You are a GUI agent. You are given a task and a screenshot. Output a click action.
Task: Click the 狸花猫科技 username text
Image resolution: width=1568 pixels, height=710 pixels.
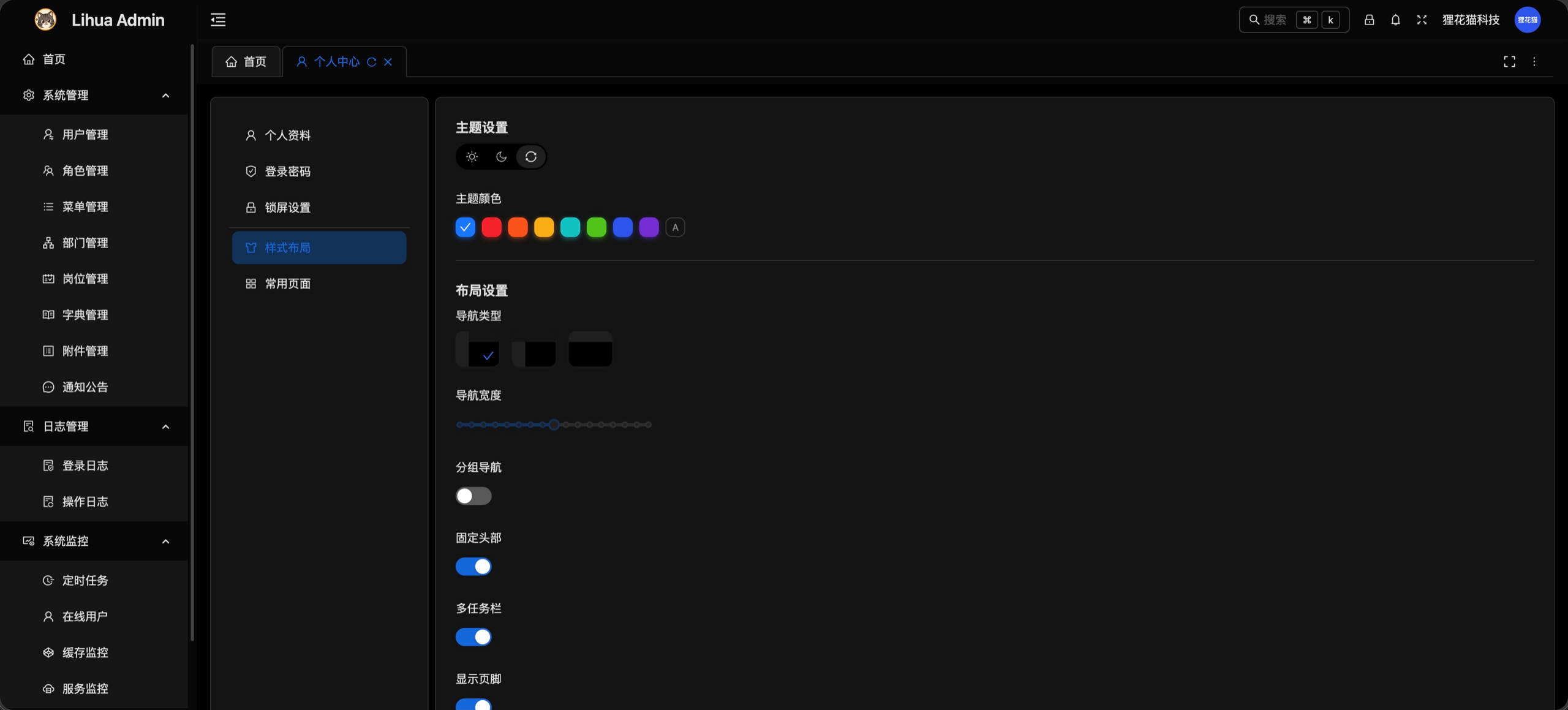pyautogui.click(x=1471, y=20)
